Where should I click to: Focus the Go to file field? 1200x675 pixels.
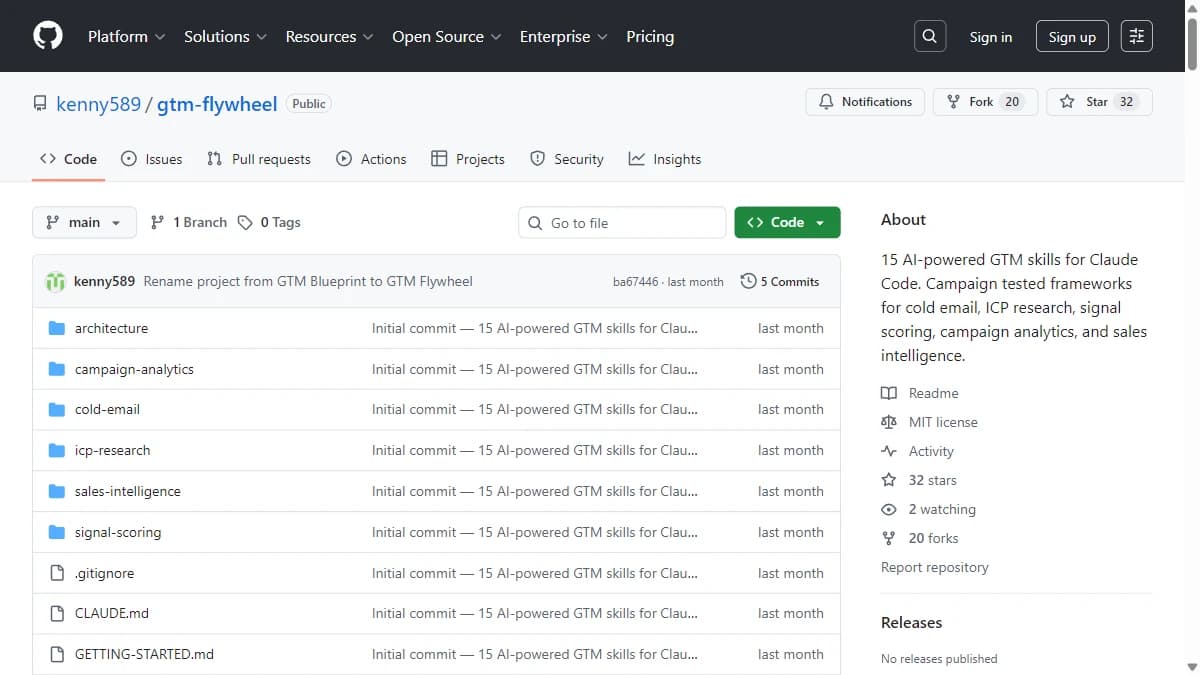click(622, 223)
